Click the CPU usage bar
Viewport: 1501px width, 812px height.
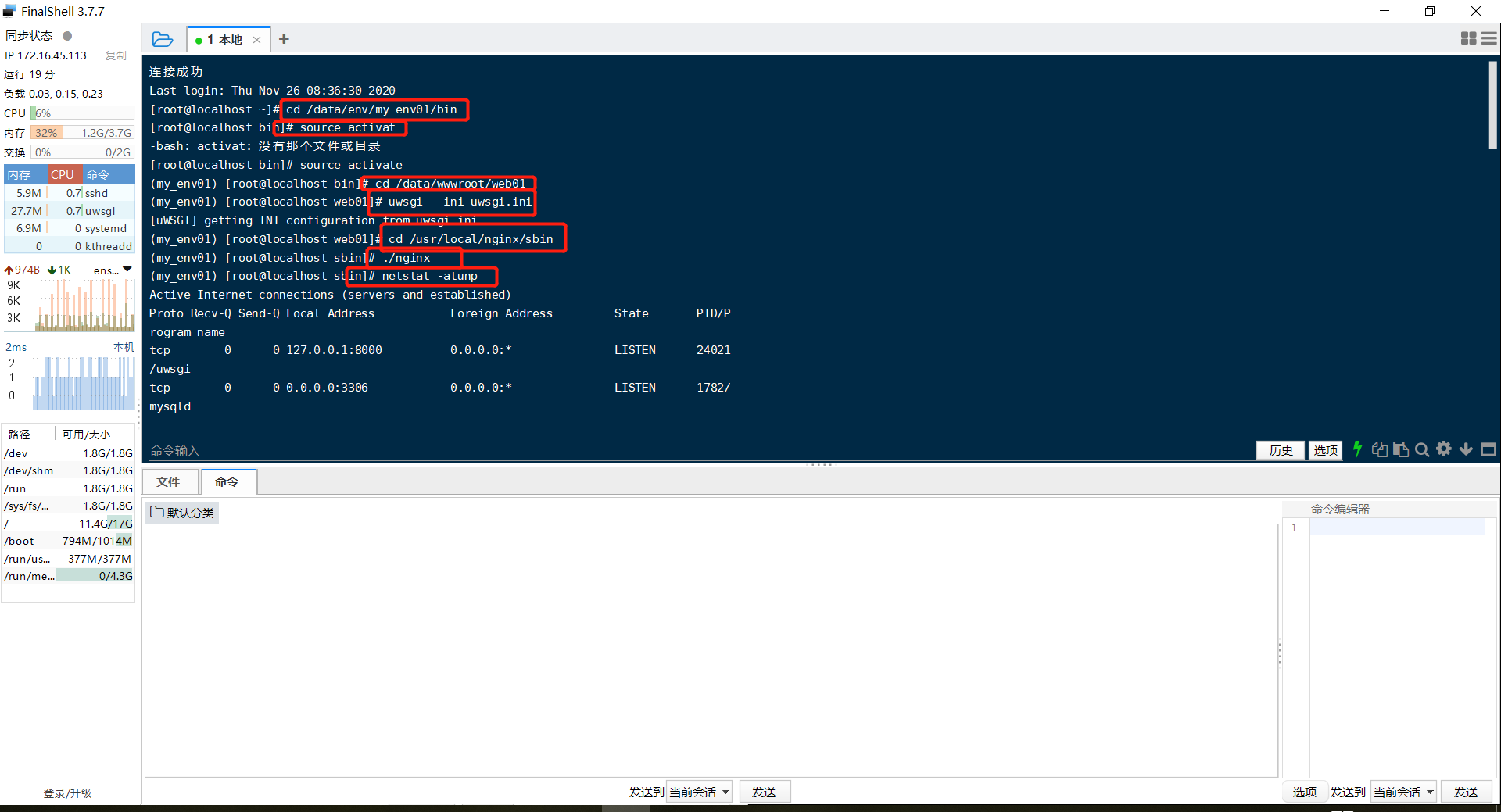83,113
